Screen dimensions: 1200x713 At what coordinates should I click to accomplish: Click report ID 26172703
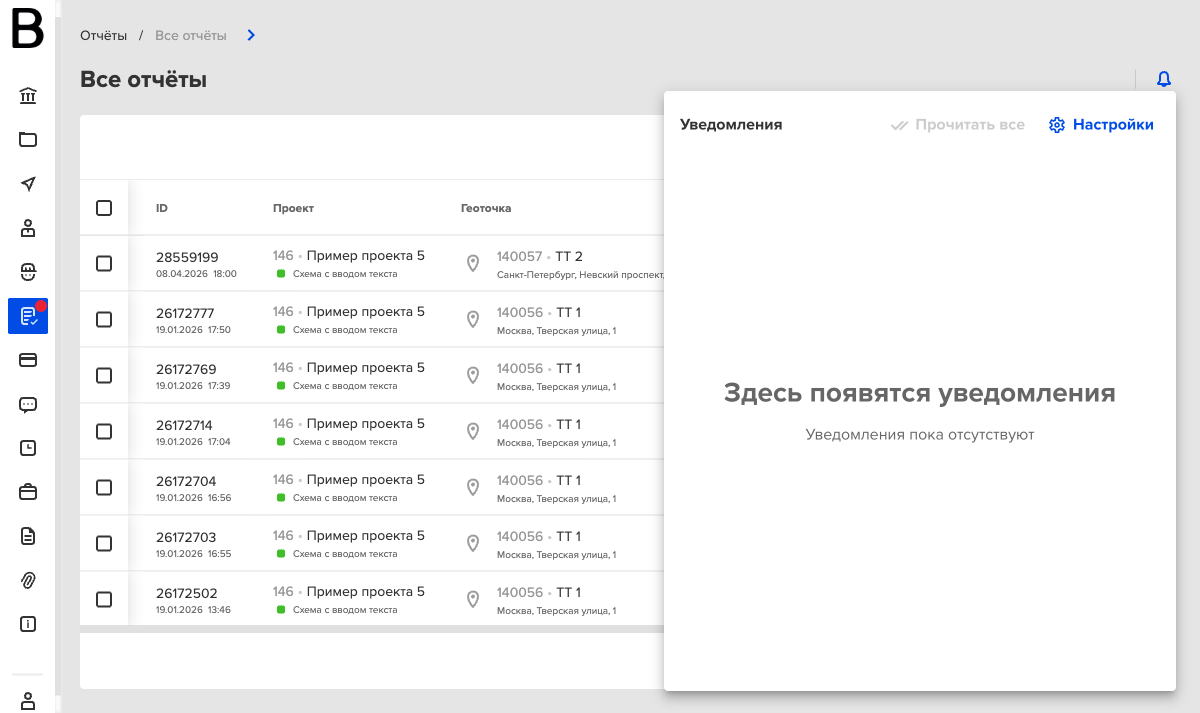pos(186,538)
